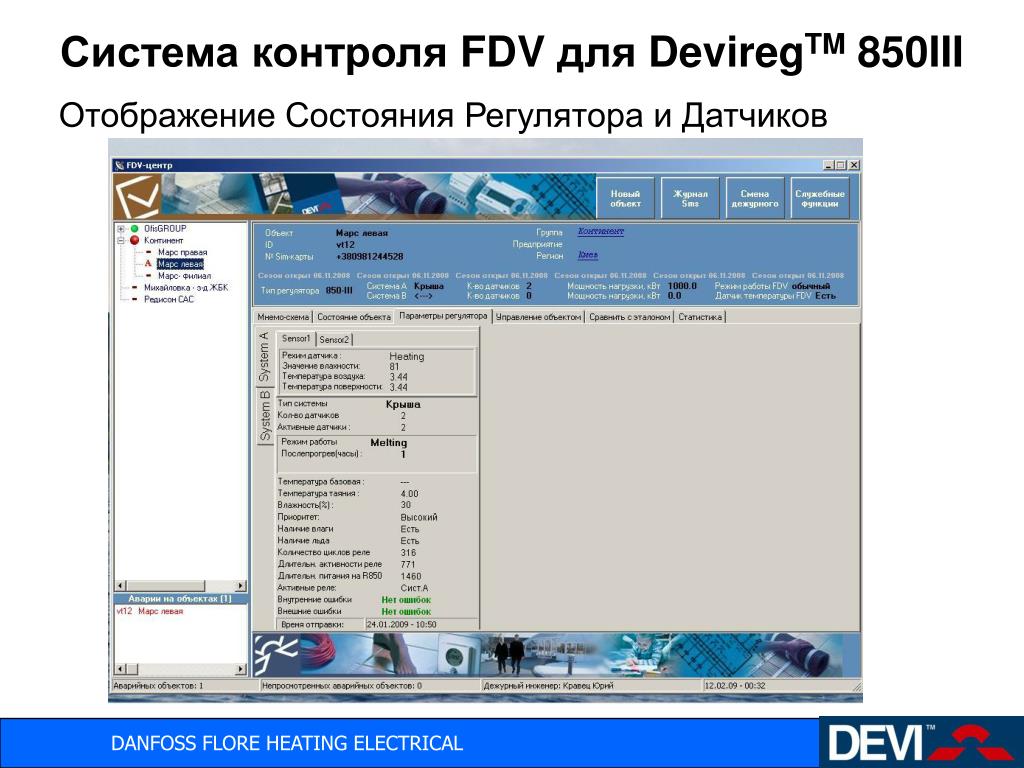
Task: Click the brown checkmark logo in the banner
Action: pyautogui.click(x=137, y=196)
